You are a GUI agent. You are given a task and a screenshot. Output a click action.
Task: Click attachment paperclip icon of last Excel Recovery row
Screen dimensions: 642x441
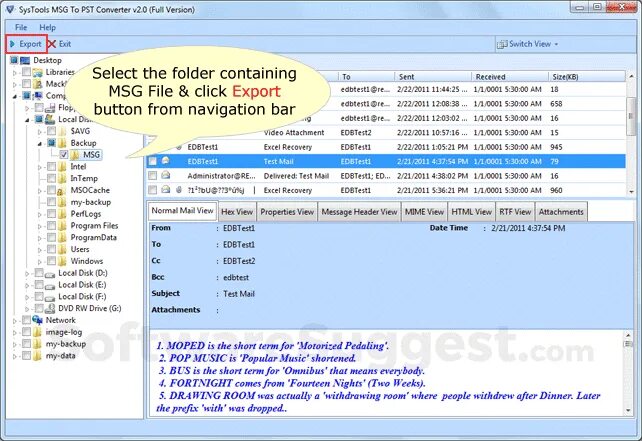[179, 190]
